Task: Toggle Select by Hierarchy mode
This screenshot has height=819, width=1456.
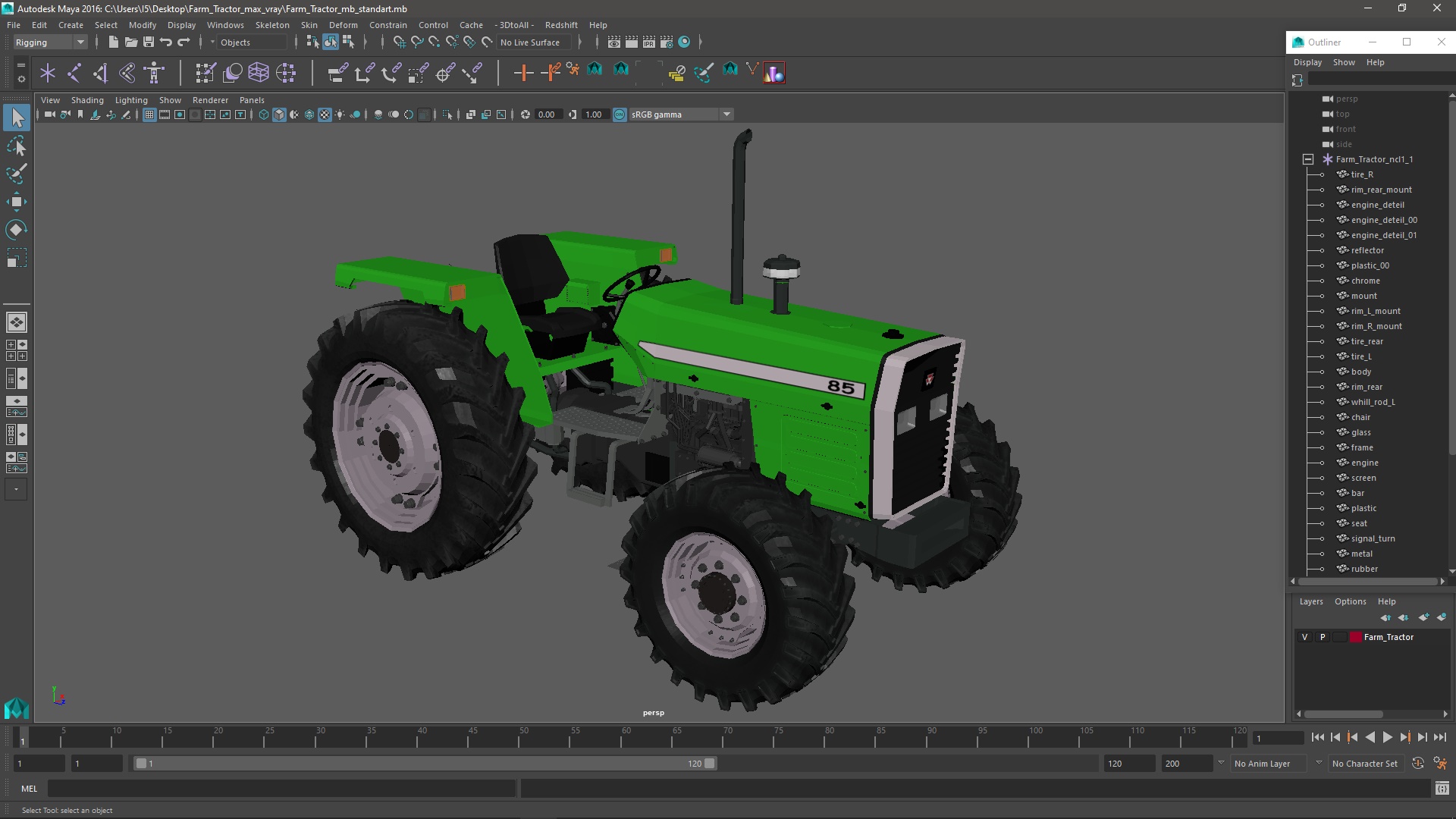Action: point(312,42)
